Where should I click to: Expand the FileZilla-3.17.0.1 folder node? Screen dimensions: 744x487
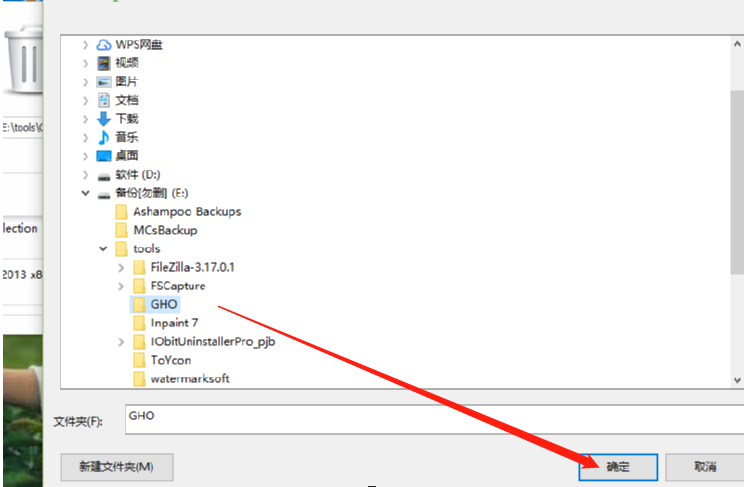pyautogui.click(x=121, y=268)
